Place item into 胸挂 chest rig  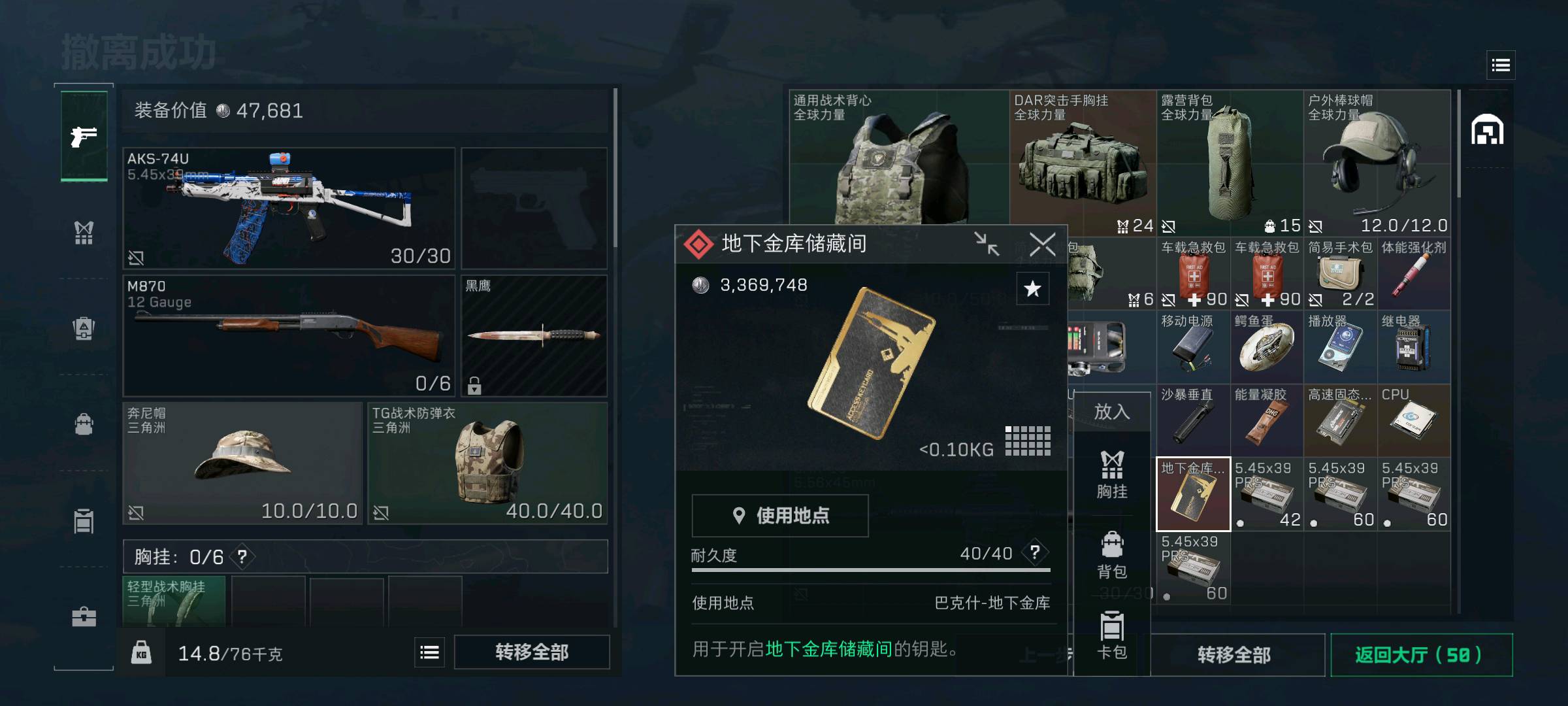[1111, 475]
